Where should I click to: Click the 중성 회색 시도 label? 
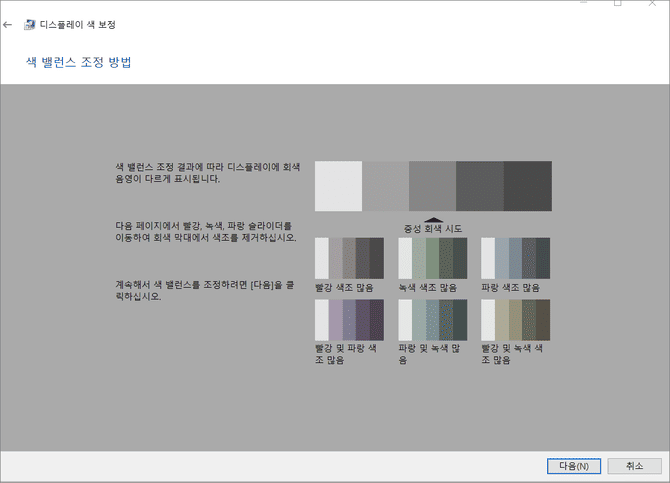433,229
